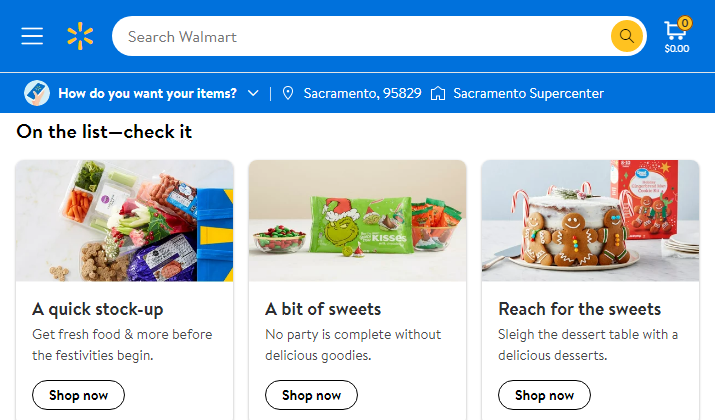Click Shop now under Reach for the sweets

pyautogui.click(x=545, y=395)
